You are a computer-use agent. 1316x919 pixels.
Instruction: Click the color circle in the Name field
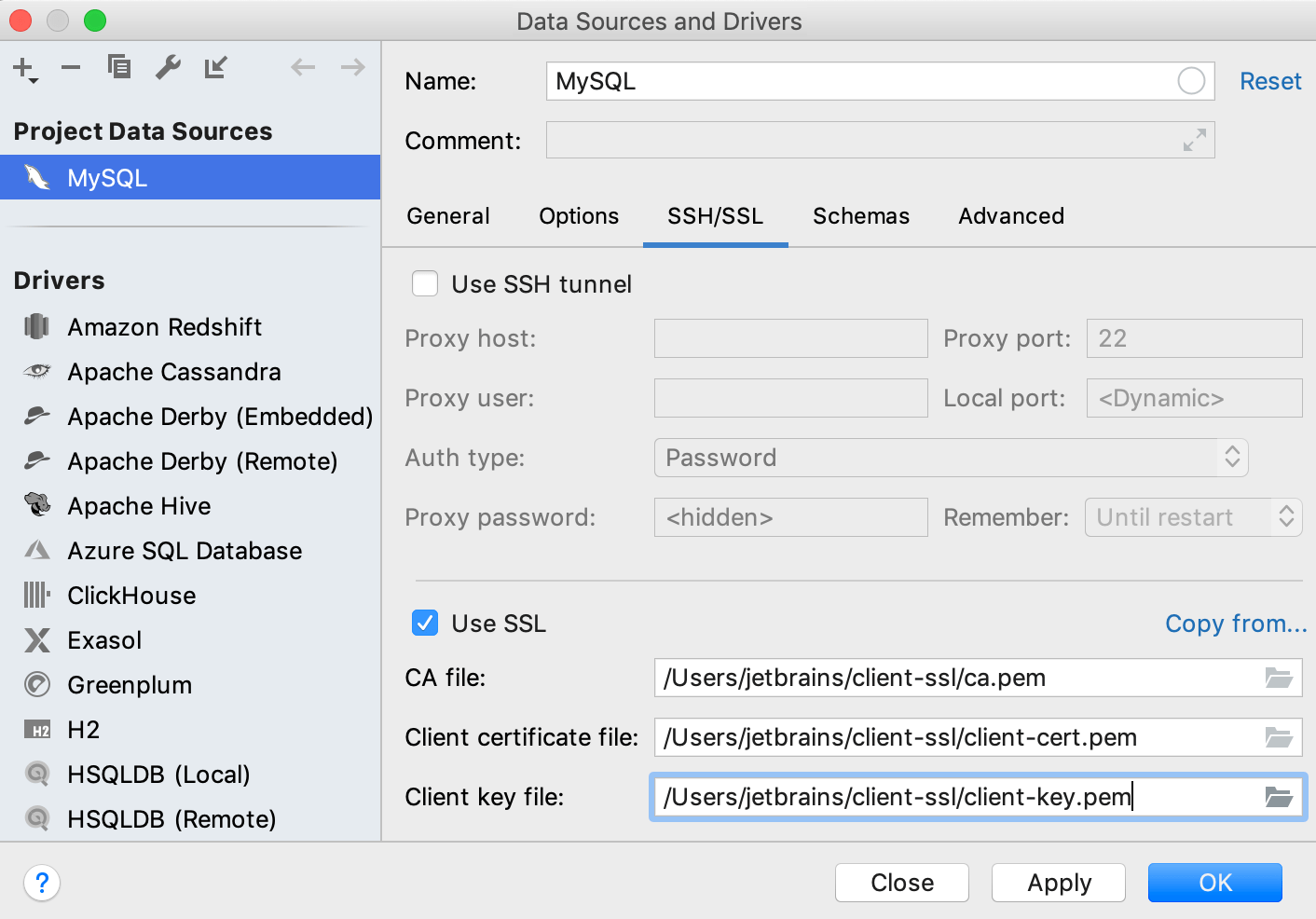pyautogui.click(x=1191, y=81)
